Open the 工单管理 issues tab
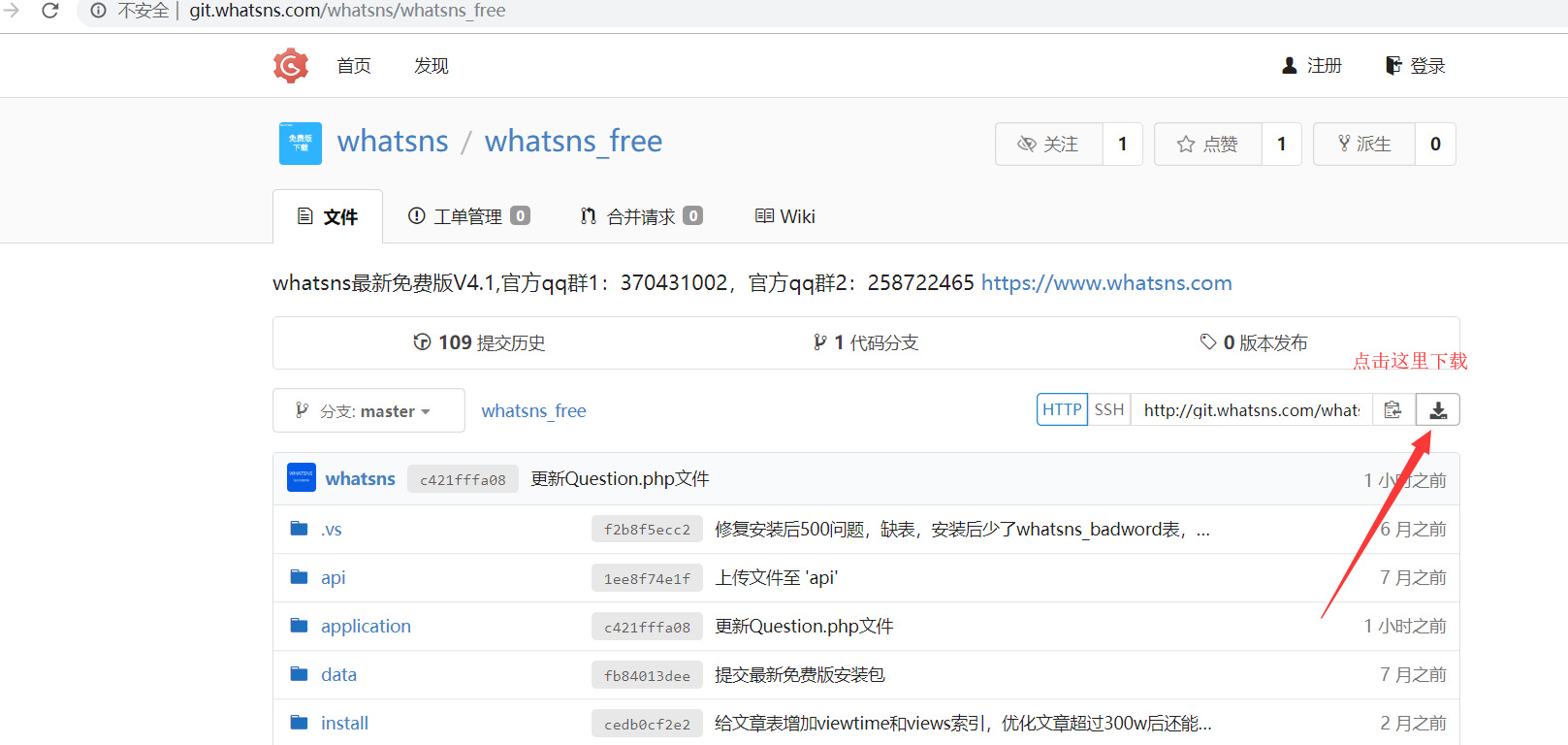The width and height of the screenshot is (1568, 745). click(x=468, y=216)
